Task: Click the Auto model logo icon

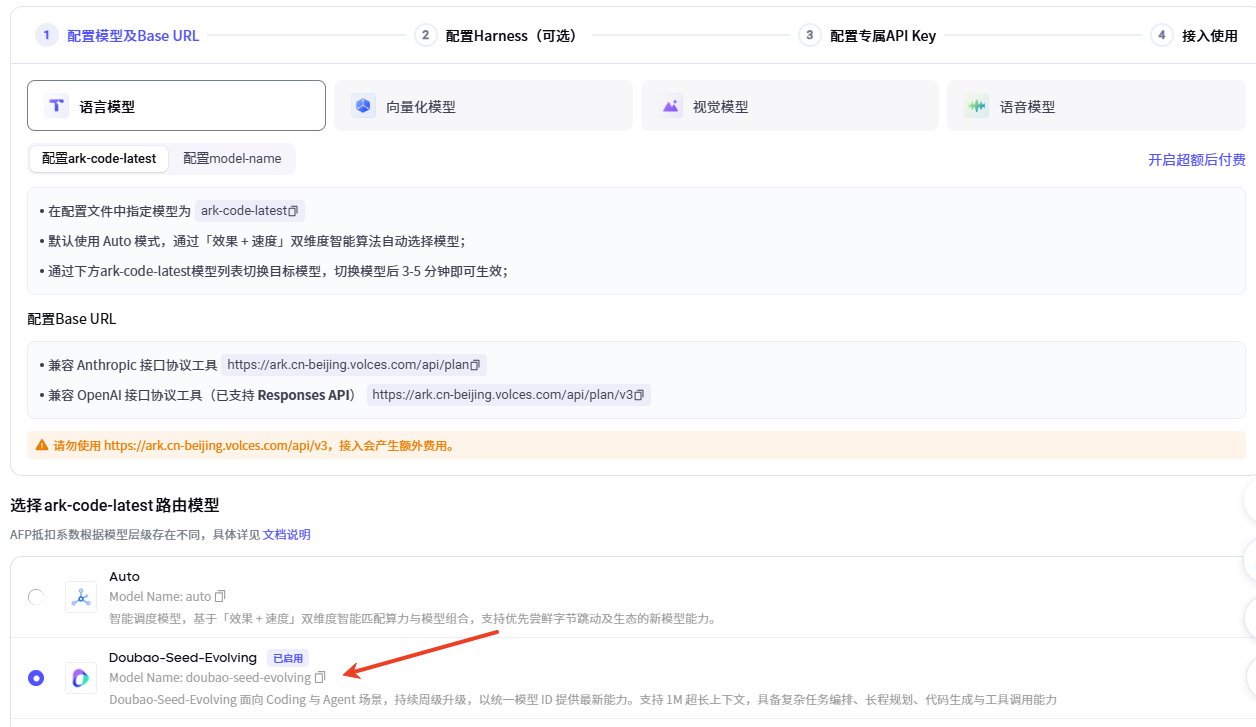Action: tap(81, 597)
